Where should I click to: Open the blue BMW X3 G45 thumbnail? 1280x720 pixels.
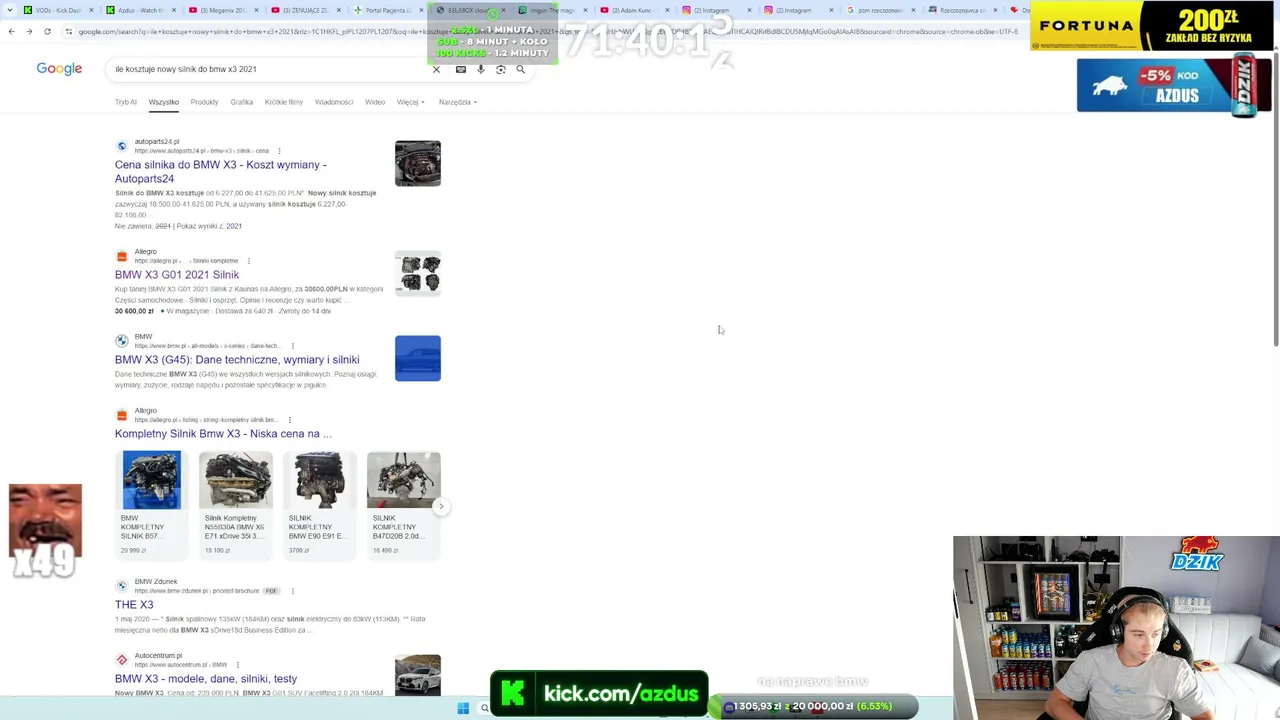tap(418, 358)
